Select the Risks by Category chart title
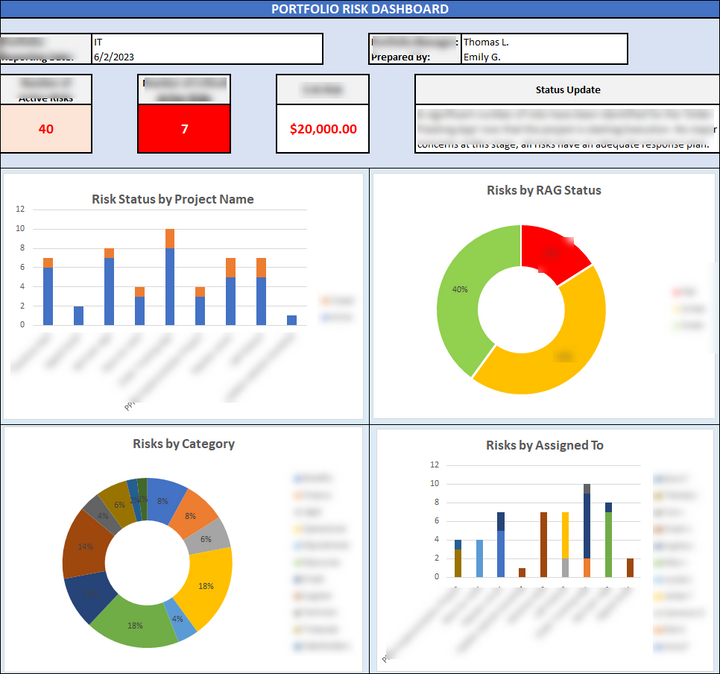 (x=184, y=443)
